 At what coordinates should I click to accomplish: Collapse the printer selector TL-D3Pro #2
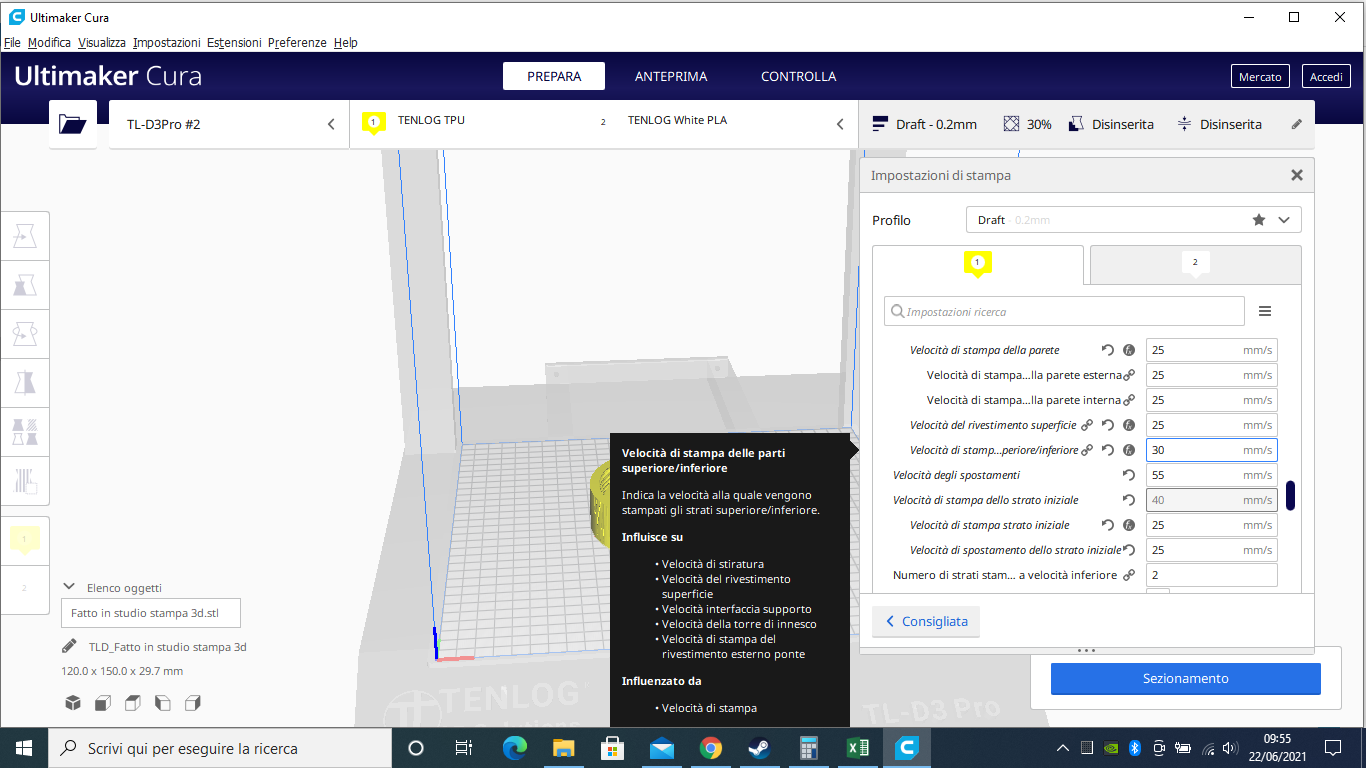pos(331,124)
